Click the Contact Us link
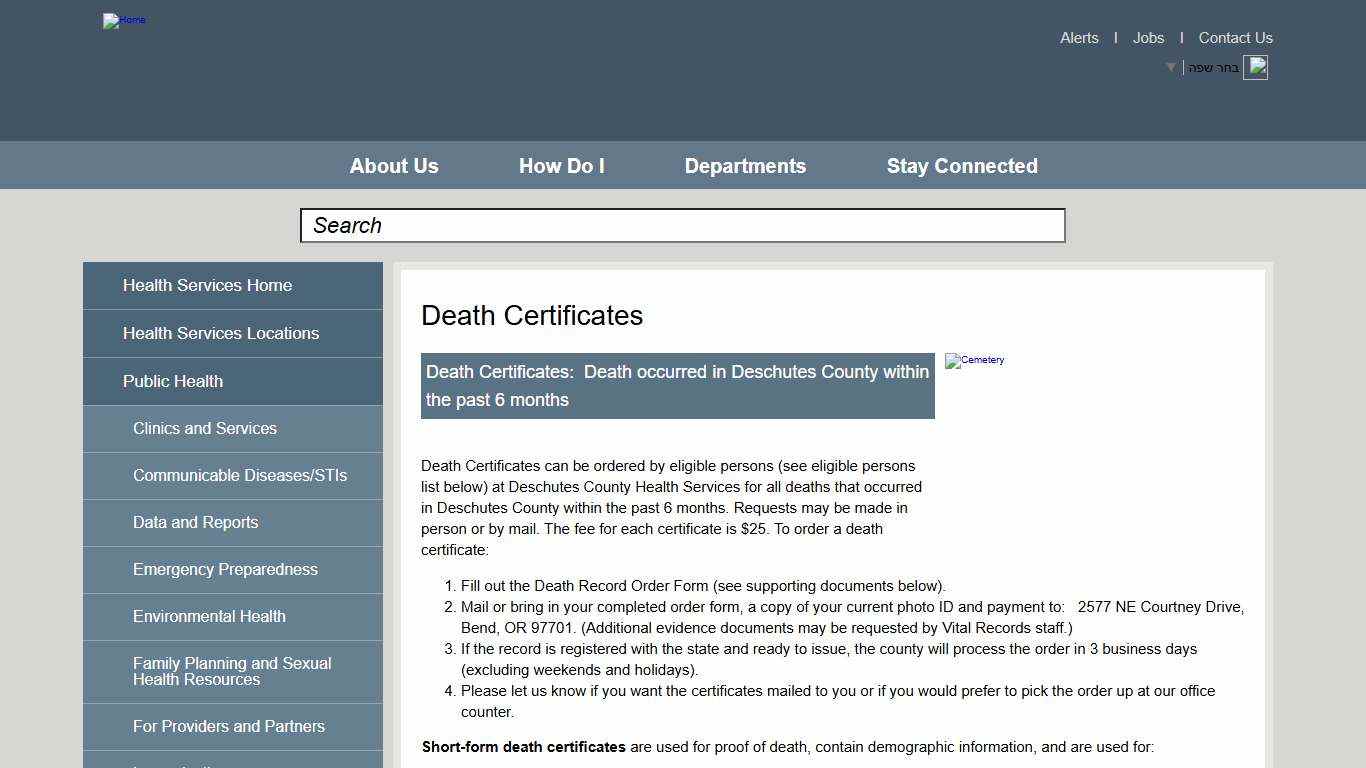This screenshot has height=768, width=1366. click(x=1235, y=38)
